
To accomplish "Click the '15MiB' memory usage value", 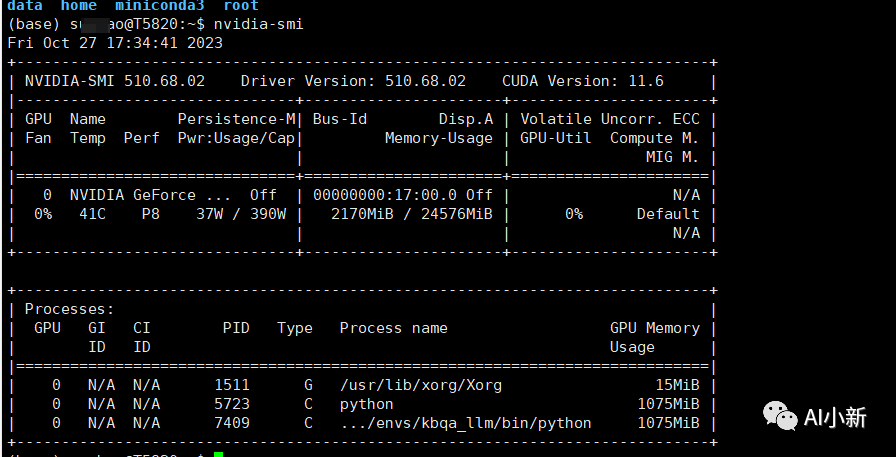I will [x=677, y=385].
